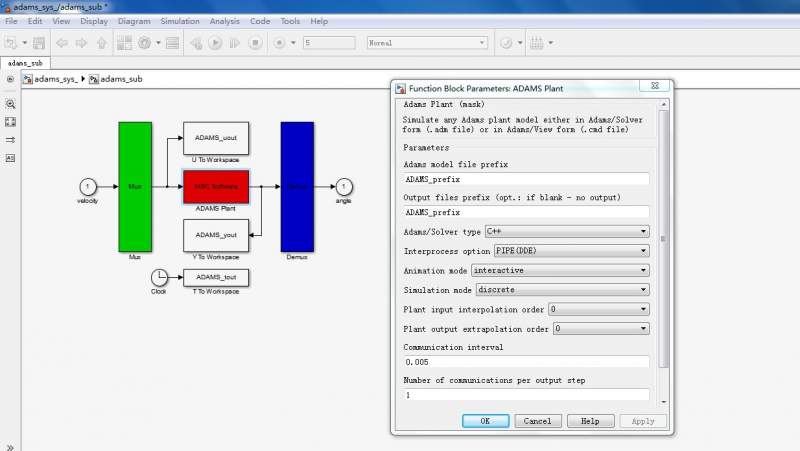Open the View menu
Screen dimensions: 800x451
point(61,21)
